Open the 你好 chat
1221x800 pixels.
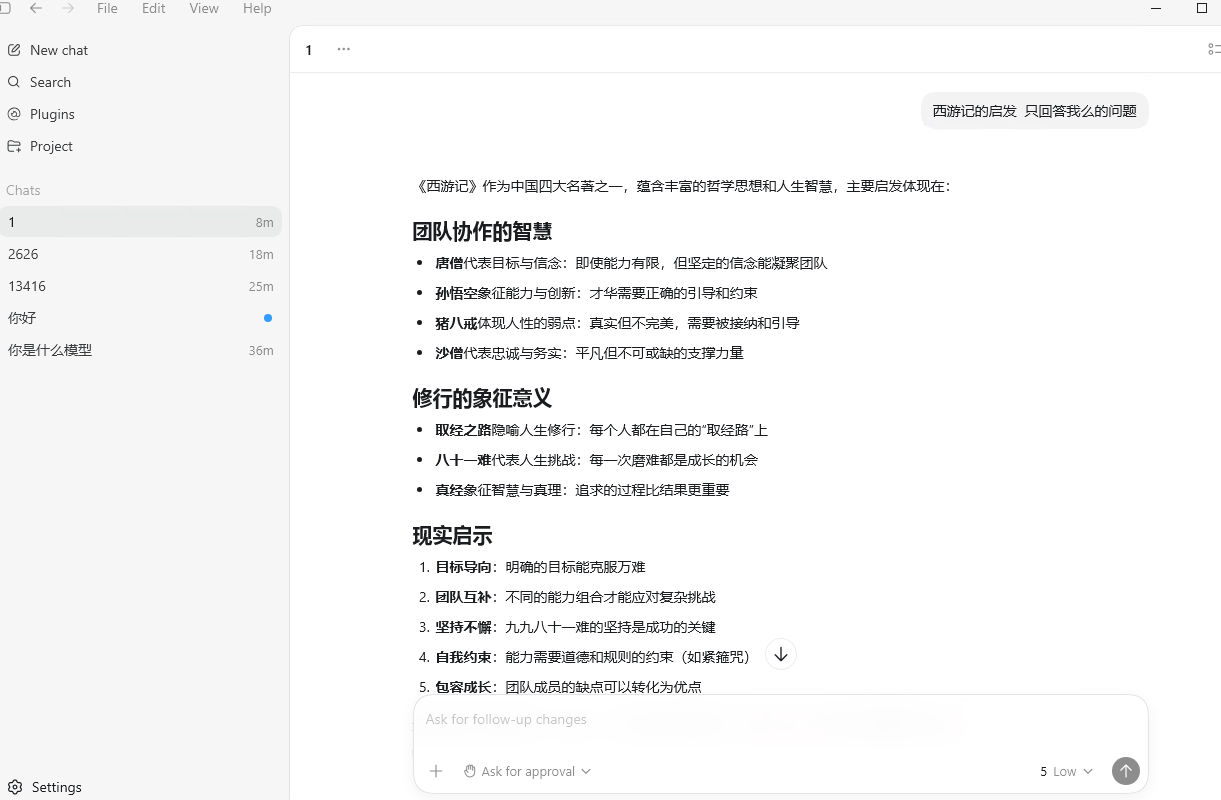coord(141,318)
